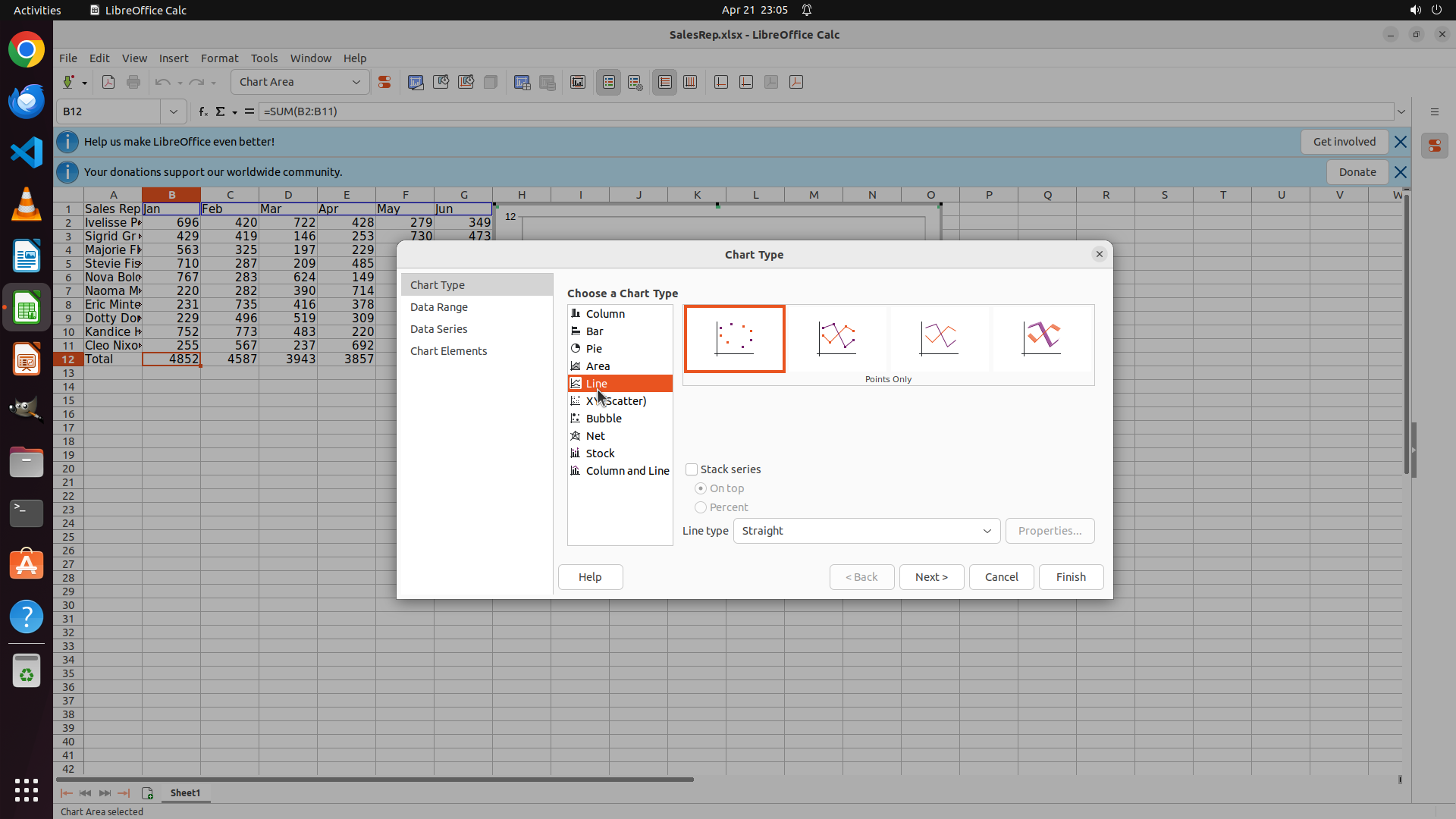Open the Name Box dropdown arrow
Image resolution: width=1456 pixels, height=819 pixels.
174,111
